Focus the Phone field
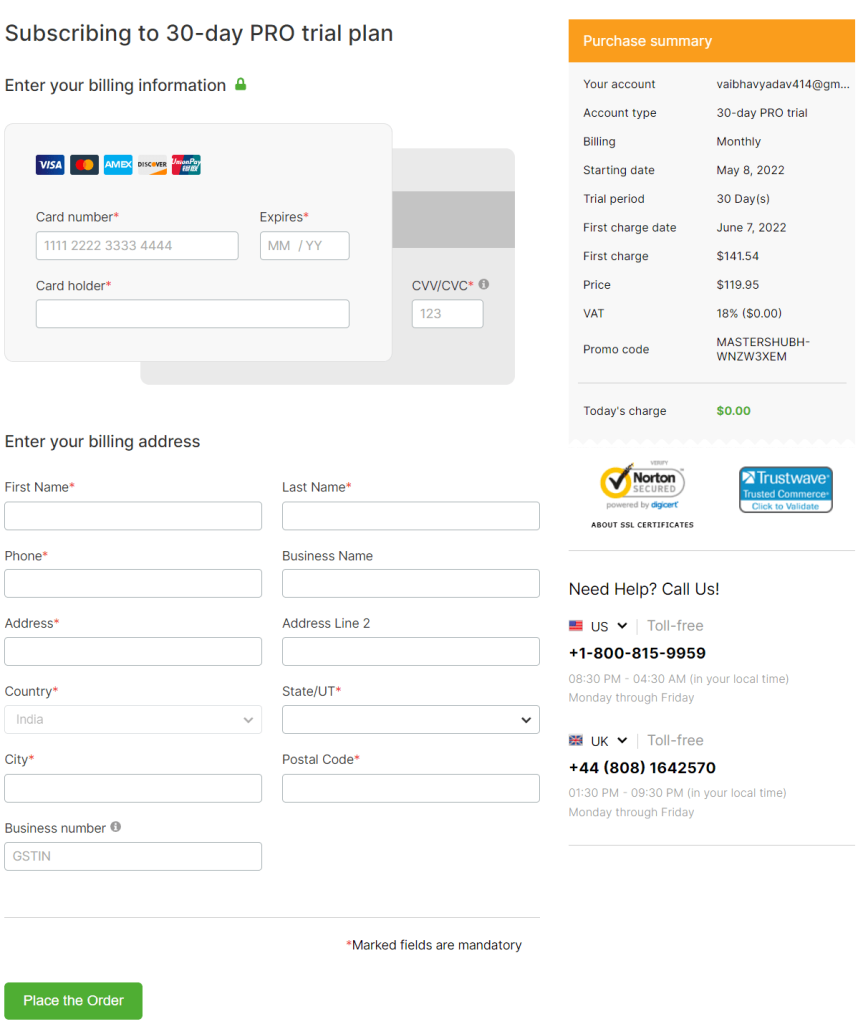This screenshot has height=1024, width=863. (x=133, y=583)
